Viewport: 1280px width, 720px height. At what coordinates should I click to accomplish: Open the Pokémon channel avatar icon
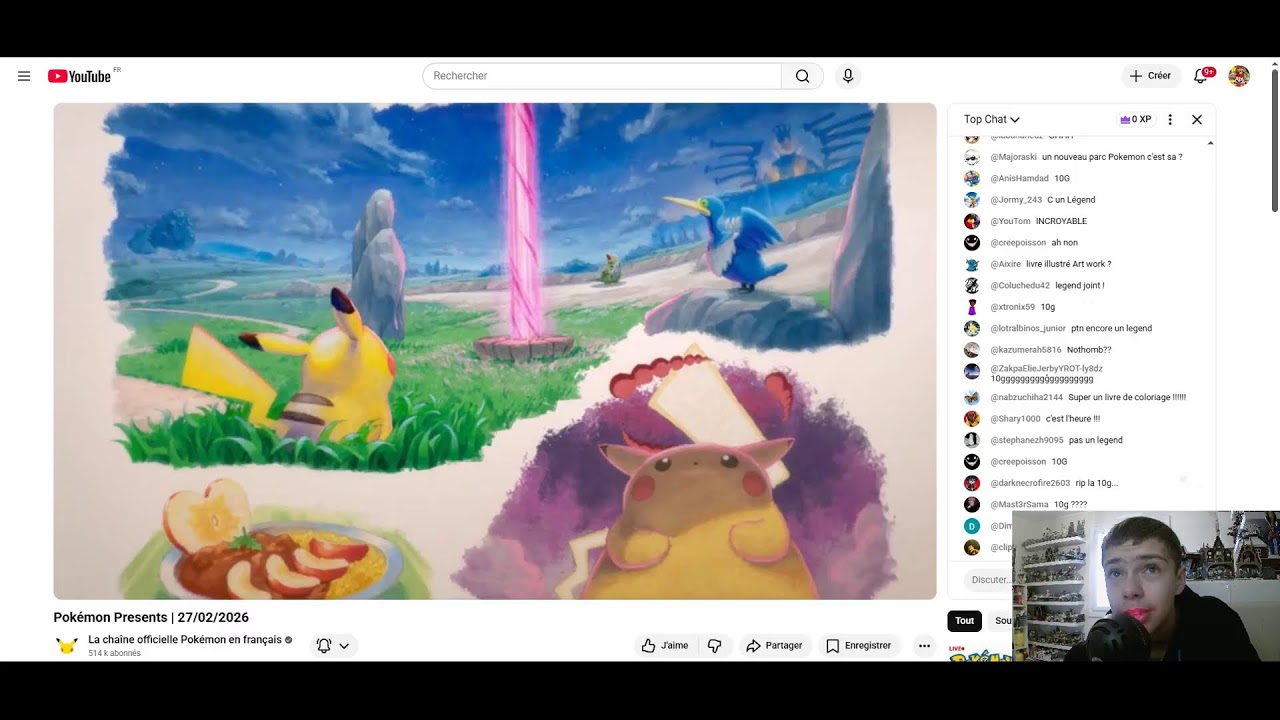(x=67, y=646)
